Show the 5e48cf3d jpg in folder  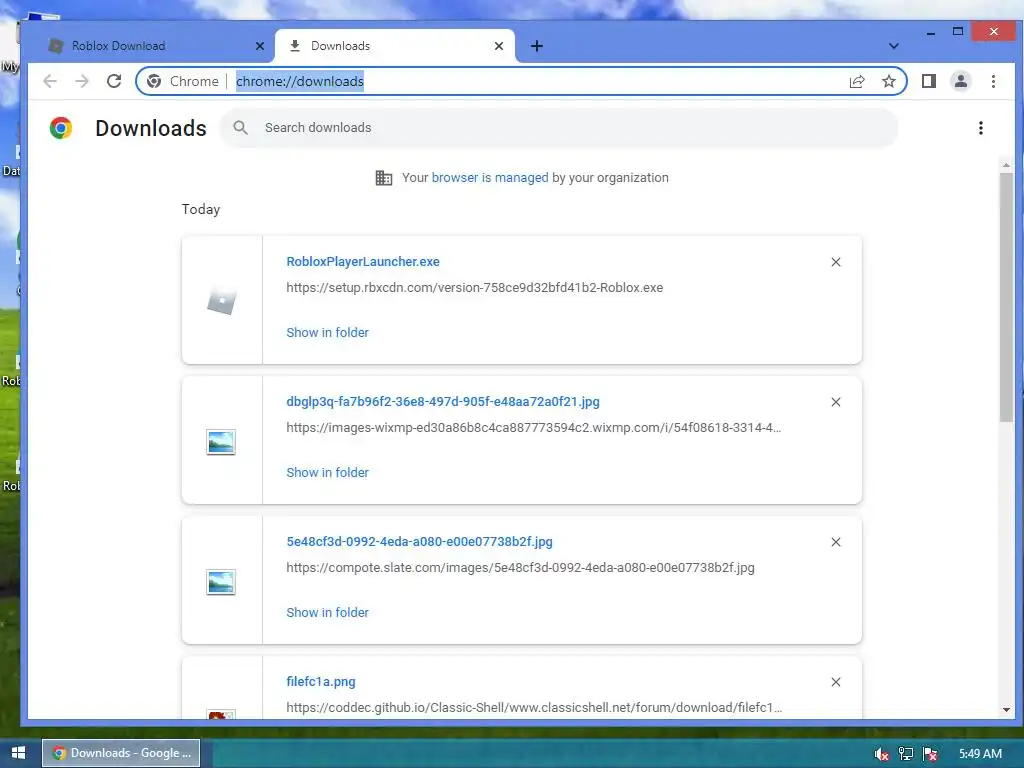tap(327, 612)
